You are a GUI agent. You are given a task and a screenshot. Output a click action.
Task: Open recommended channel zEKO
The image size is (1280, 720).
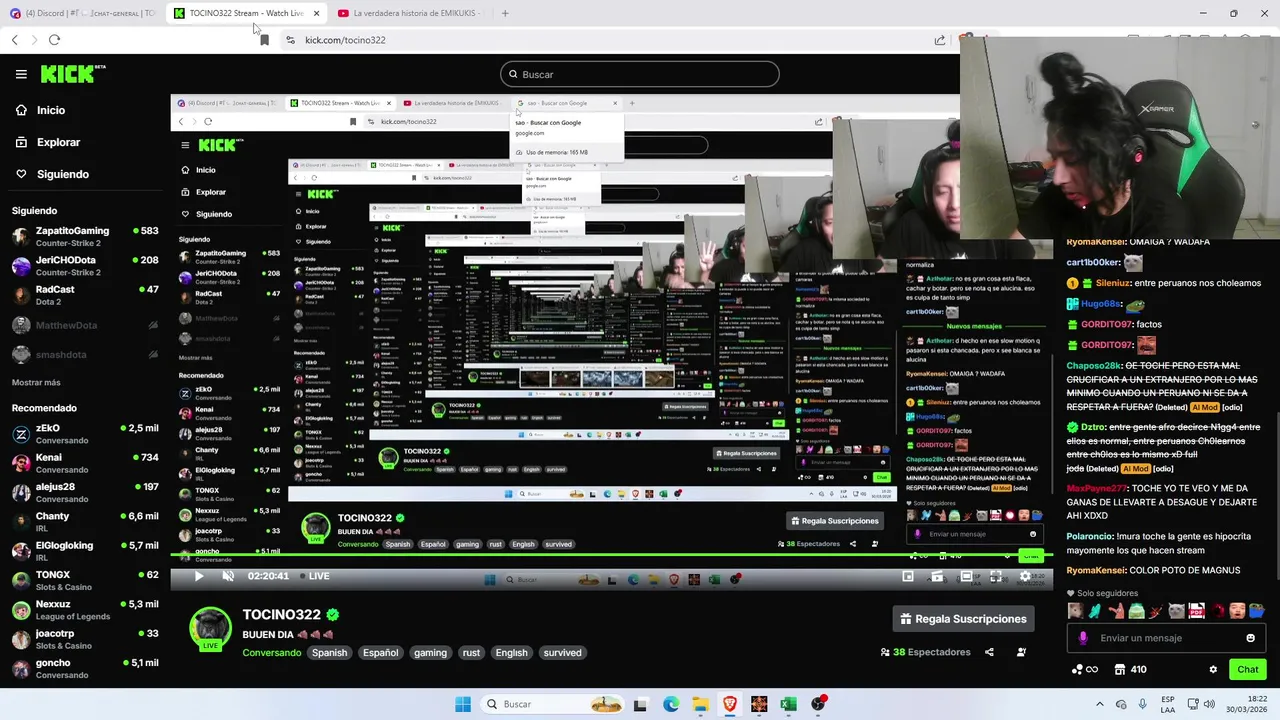pos(85,434)
